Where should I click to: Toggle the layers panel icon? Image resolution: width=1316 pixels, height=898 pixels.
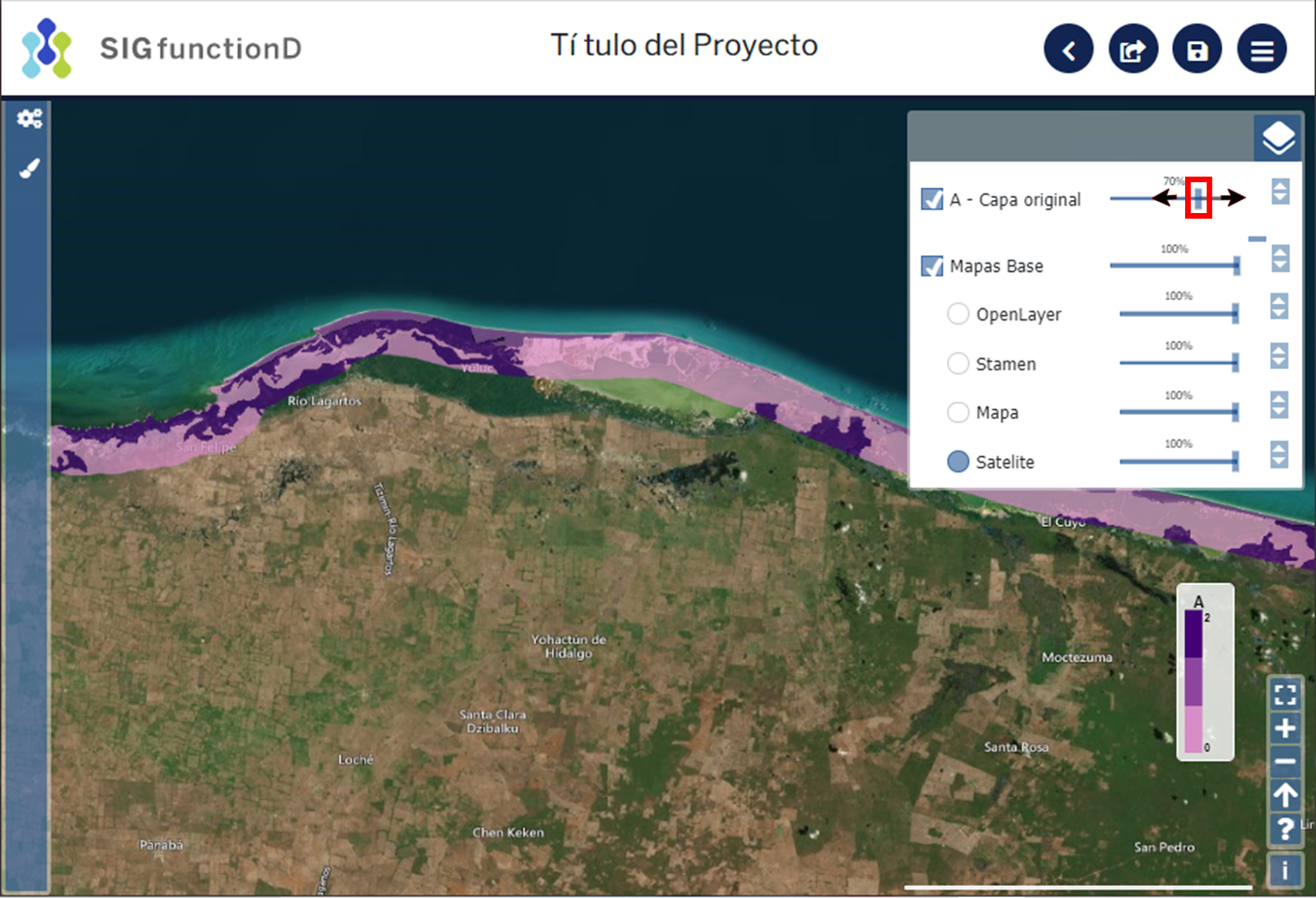[1278, 137]
